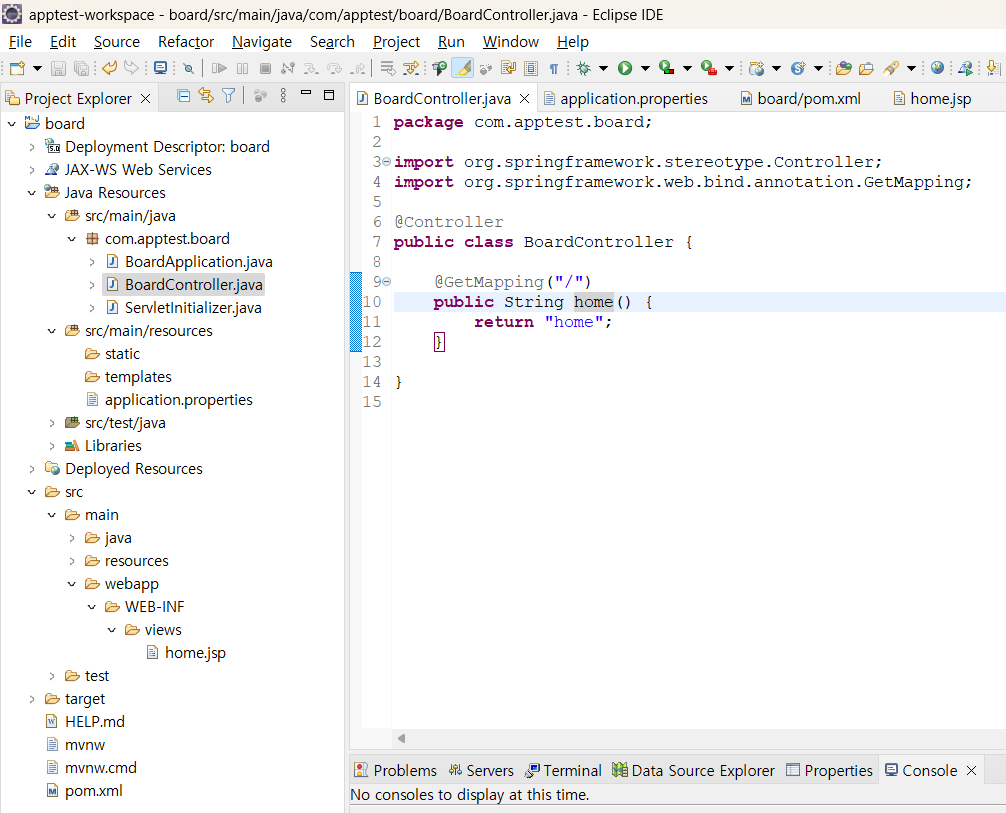
Task: Open the Servers view tab
Action: tap(481, 770)
